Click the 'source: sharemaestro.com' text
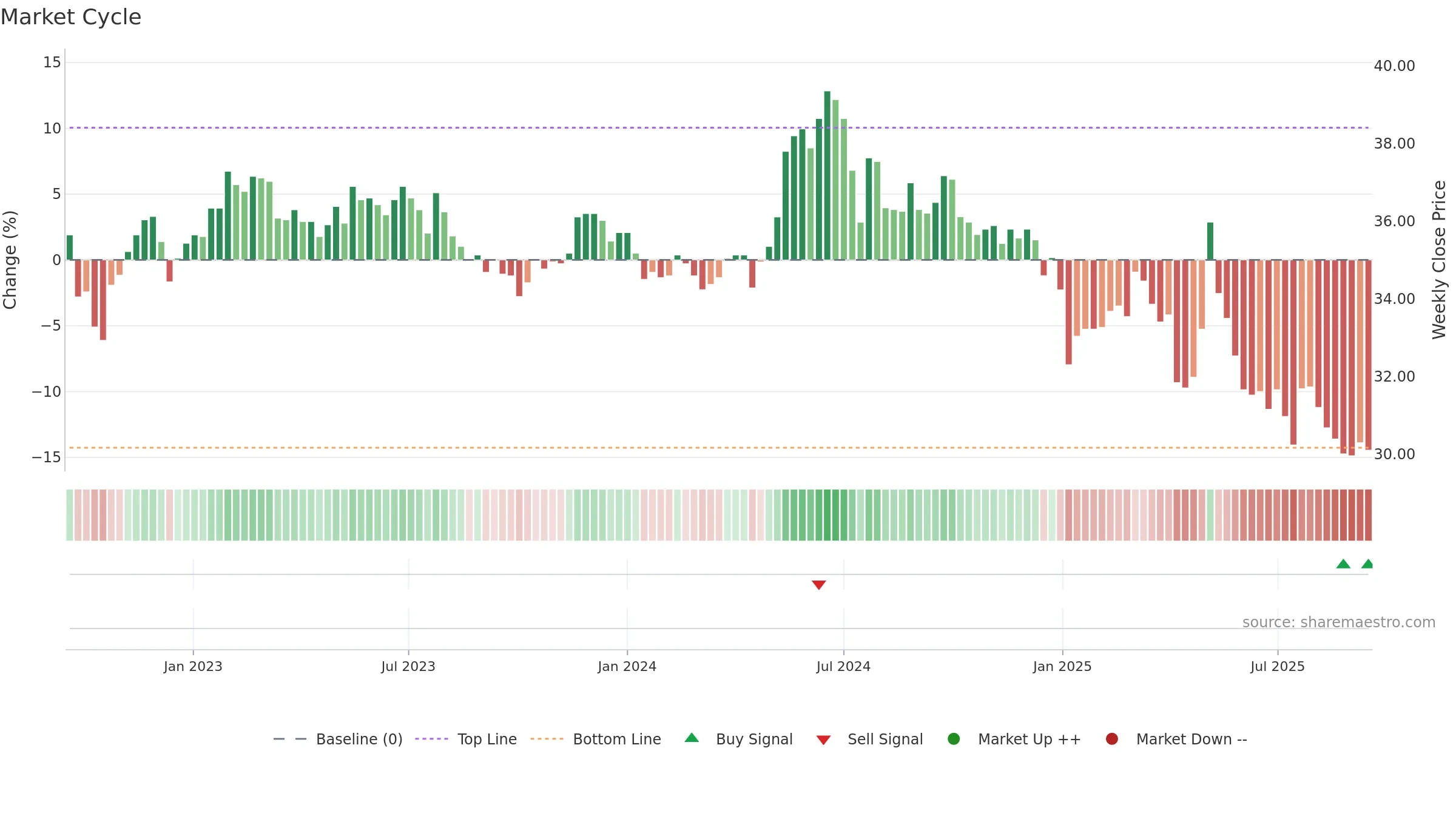The image size is (1456, 819). point(1339,622)
